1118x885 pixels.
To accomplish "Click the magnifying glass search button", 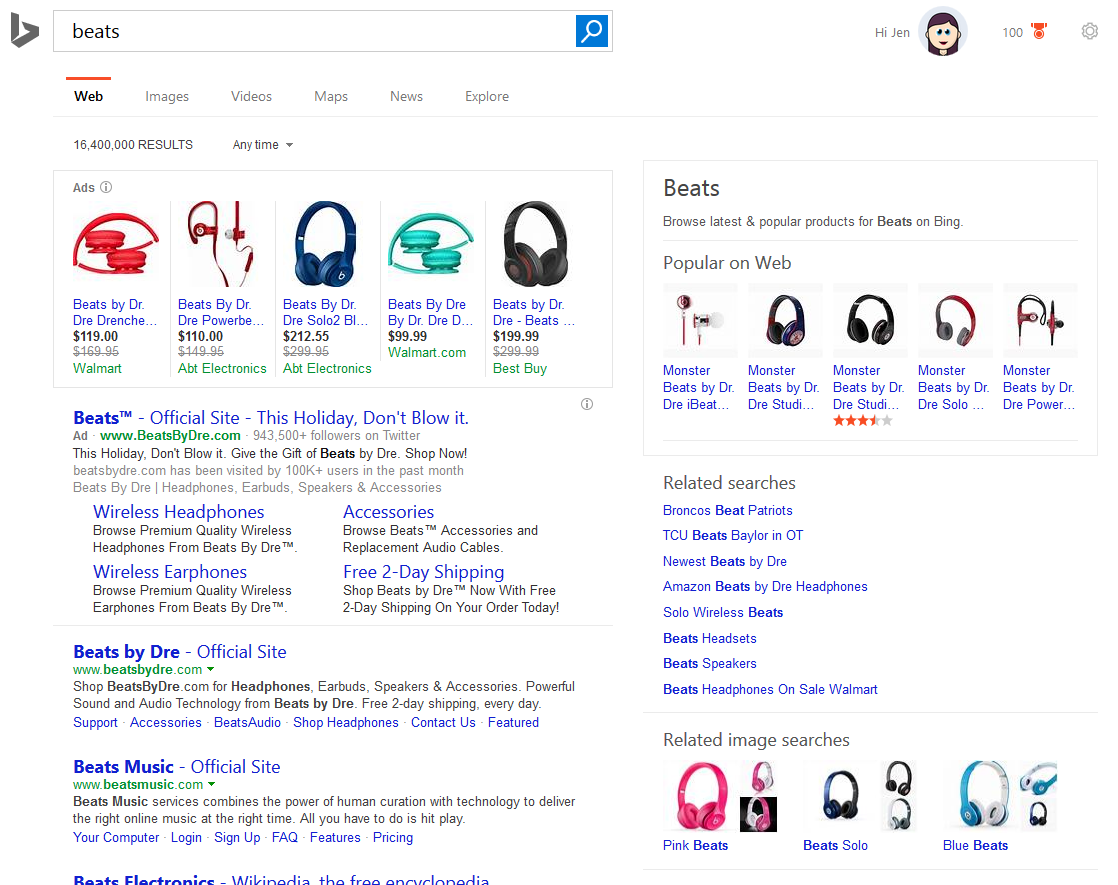I will coord(592,31).
